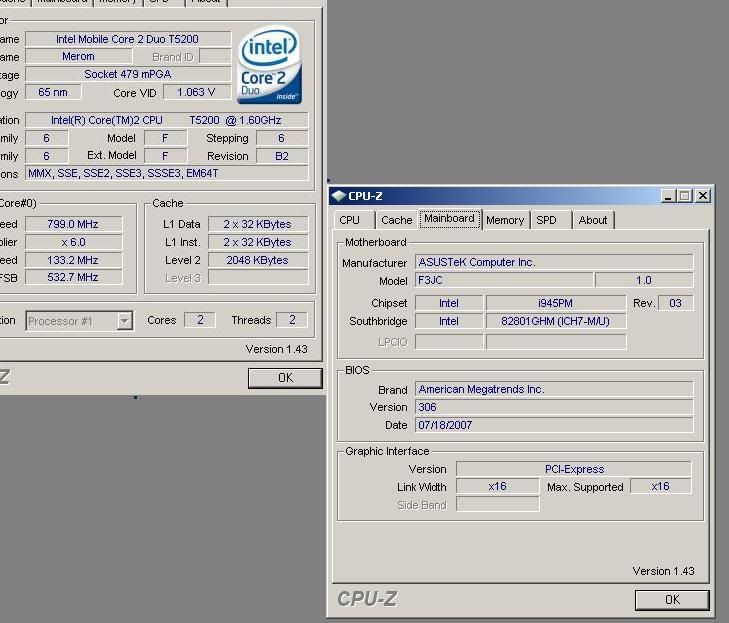This screenshot has width=729, height=623.
Task: Click the chipset vendor Intel field
Action: coord(449,303)
